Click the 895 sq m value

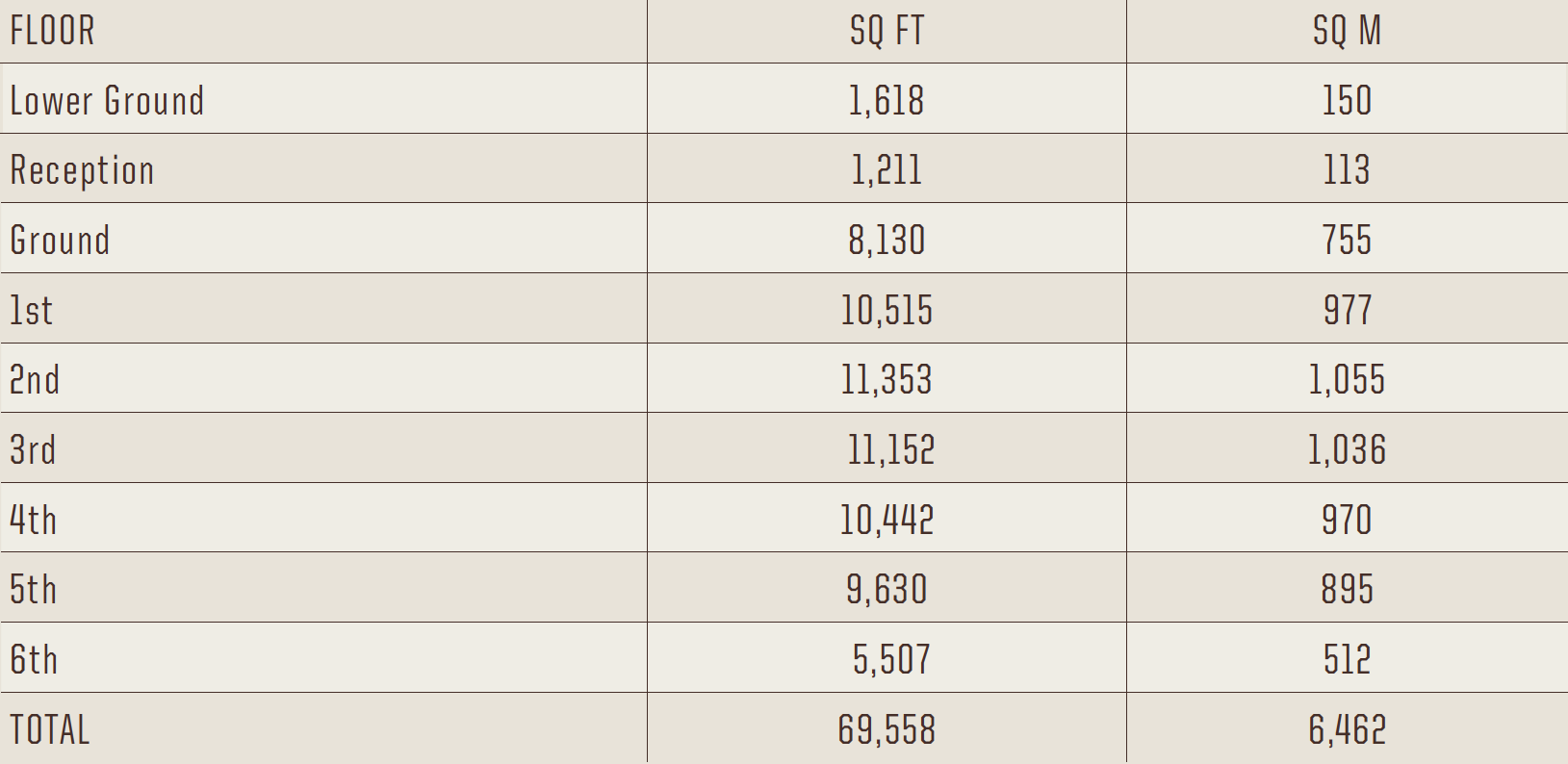[1347, 589]
